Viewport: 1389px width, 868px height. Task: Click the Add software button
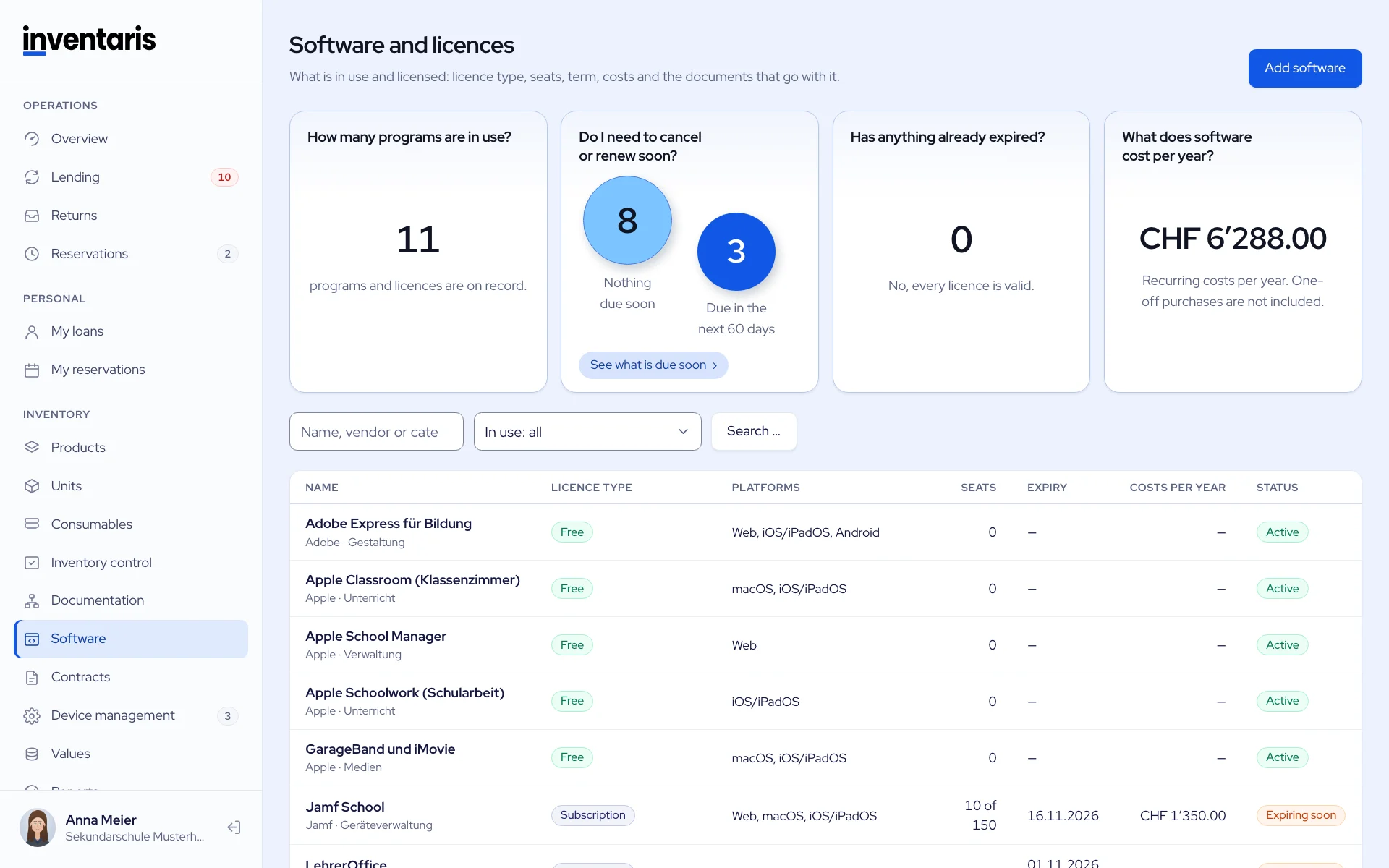[1305, 68]
